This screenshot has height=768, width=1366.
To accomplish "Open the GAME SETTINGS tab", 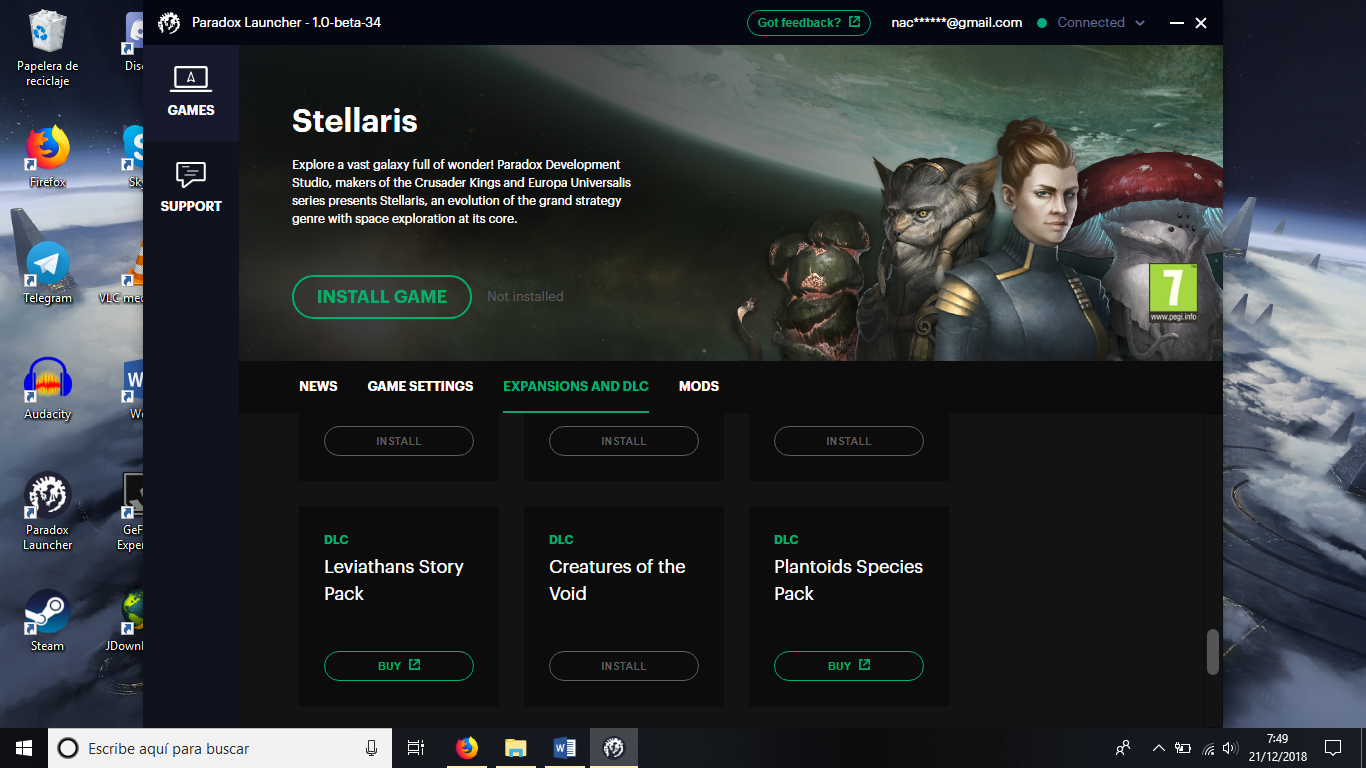I will [420, 386].
